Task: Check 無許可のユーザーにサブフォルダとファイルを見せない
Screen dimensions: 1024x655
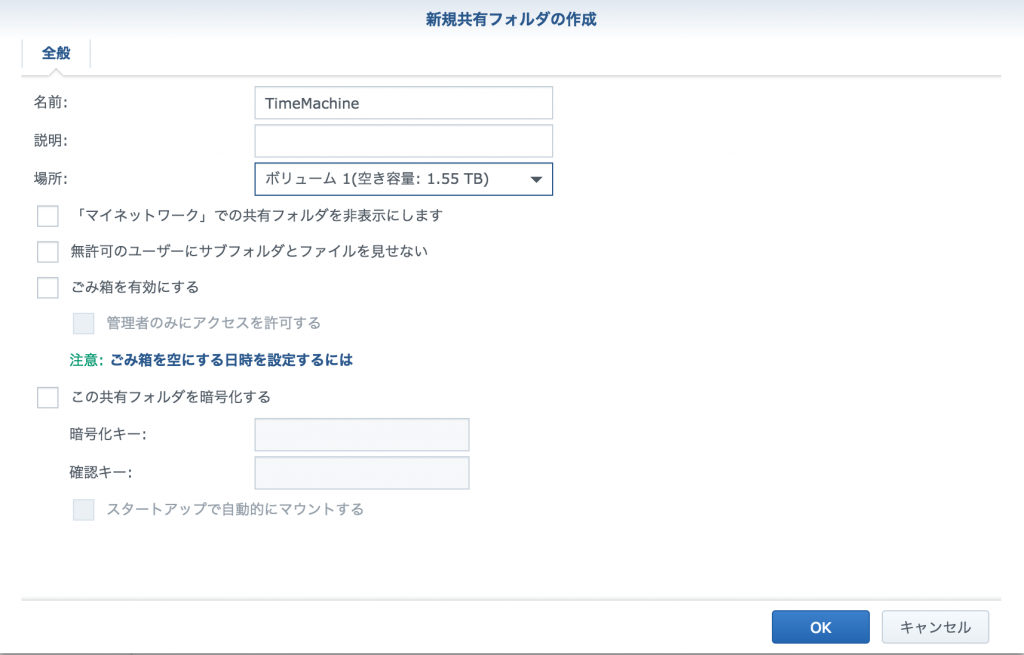Action: click(x=48, y=251)
